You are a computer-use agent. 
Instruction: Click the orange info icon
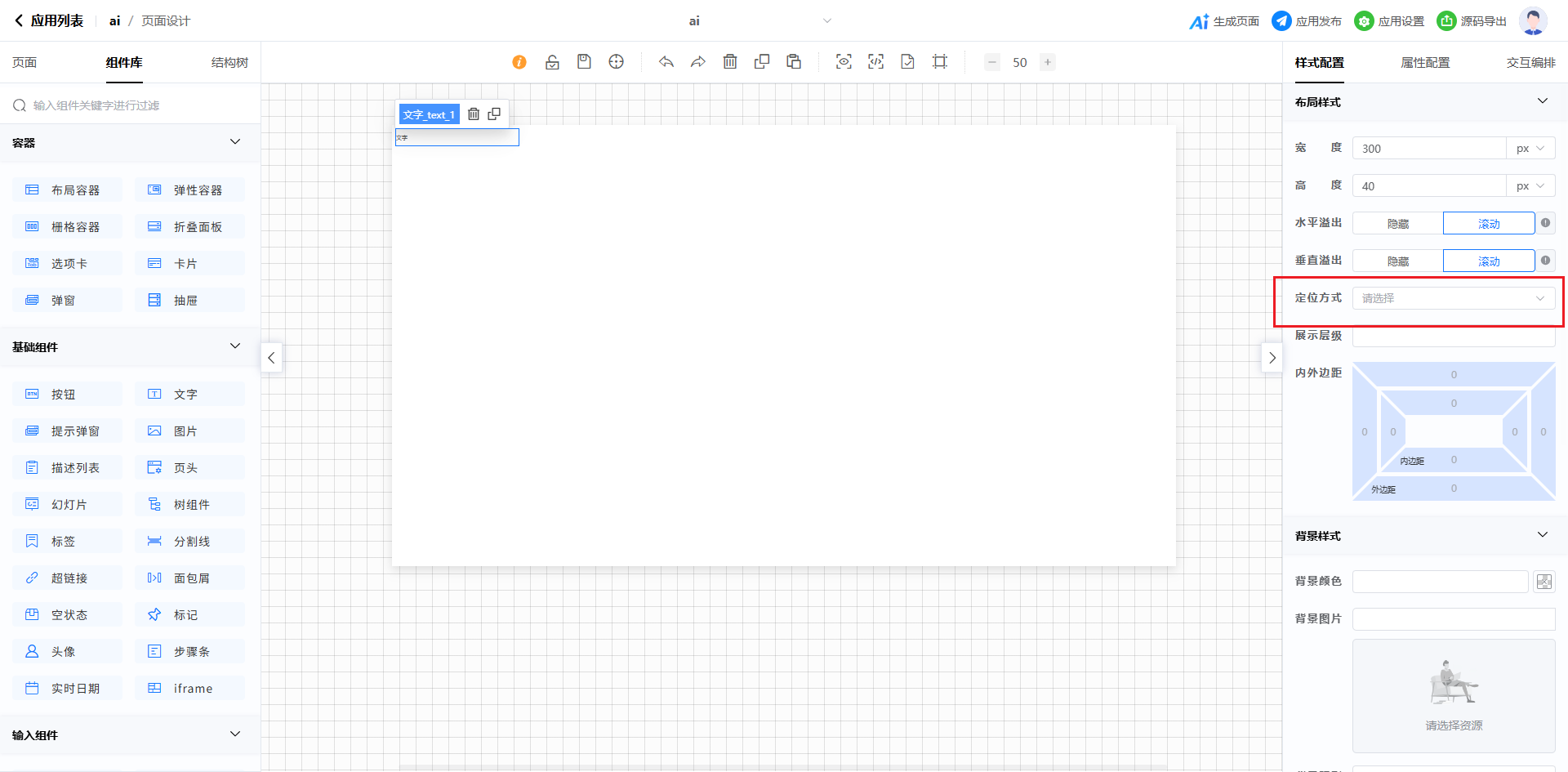point(519,62)
